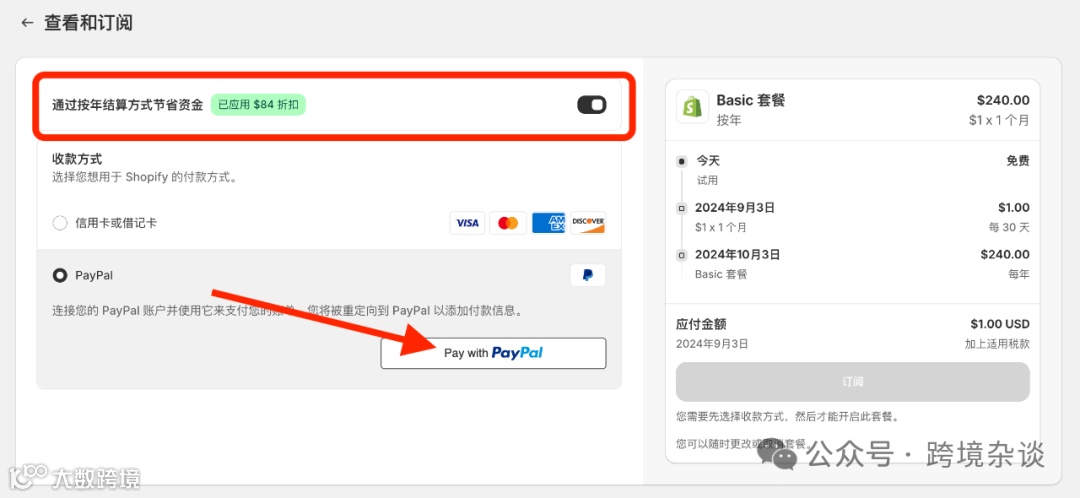Click the Discover card icon
1080x498 pixels.
coord(588,223)
